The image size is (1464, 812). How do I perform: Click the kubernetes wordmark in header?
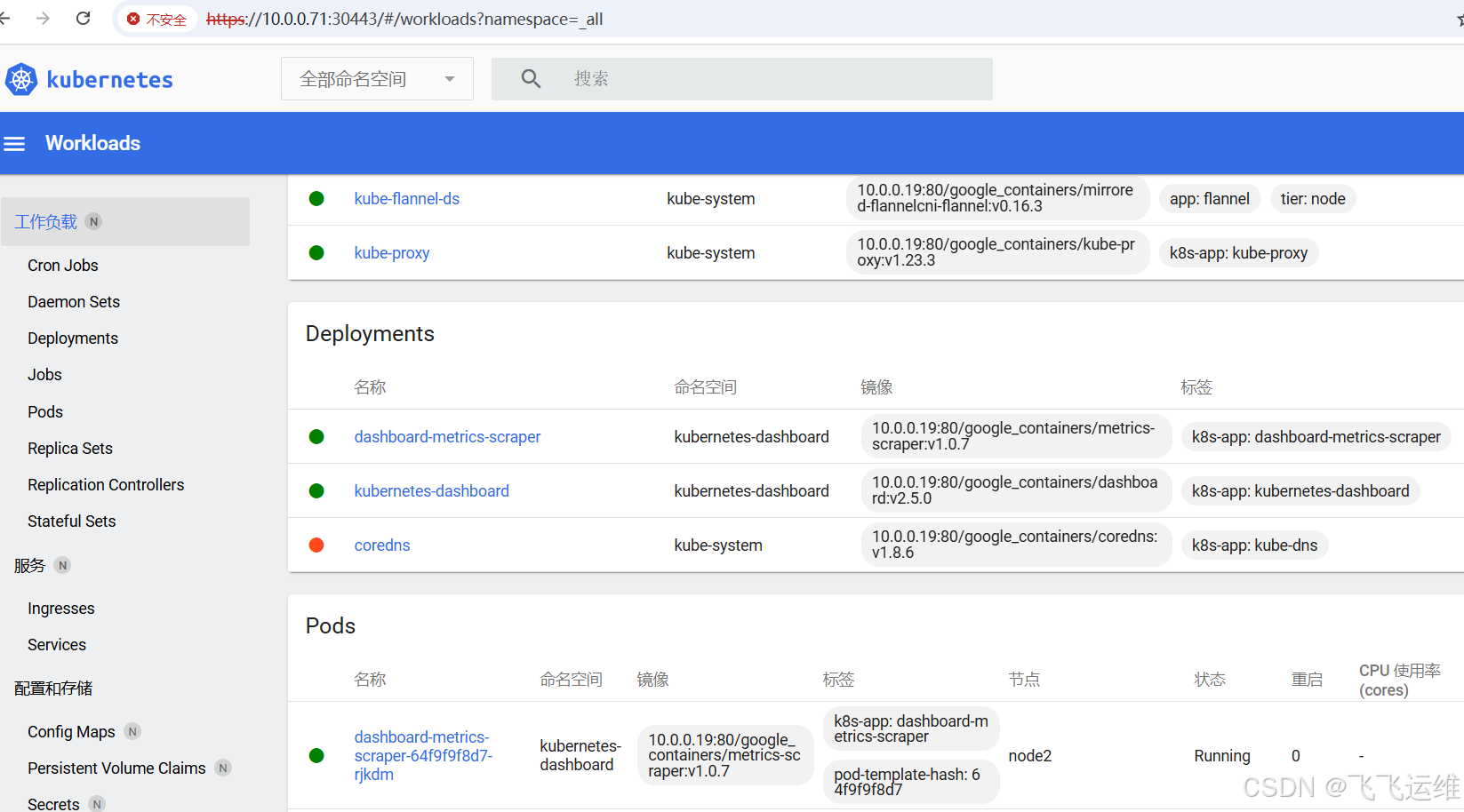pyautogui.click(x=110, y=80)
